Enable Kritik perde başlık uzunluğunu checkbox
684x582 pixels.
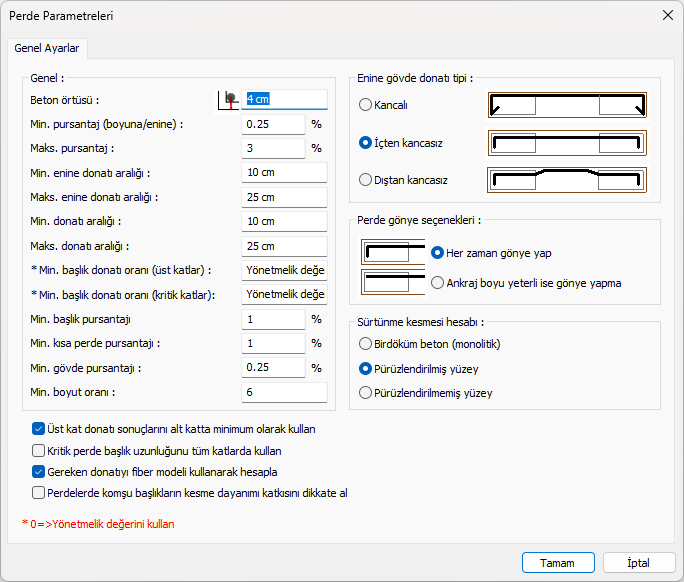39,451
